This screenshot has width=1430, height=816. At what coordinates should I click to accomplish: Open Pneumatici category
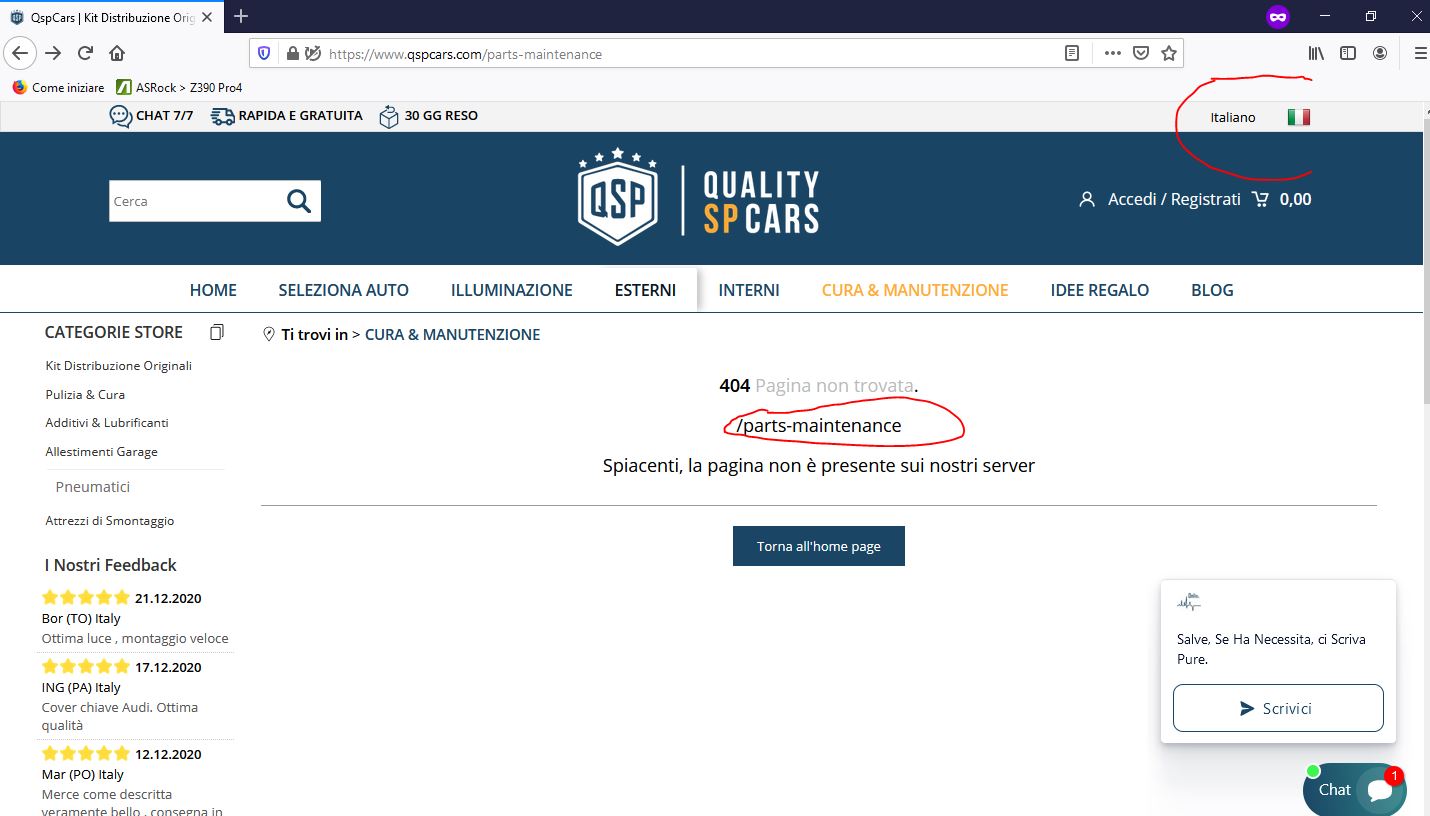[93, 487]
